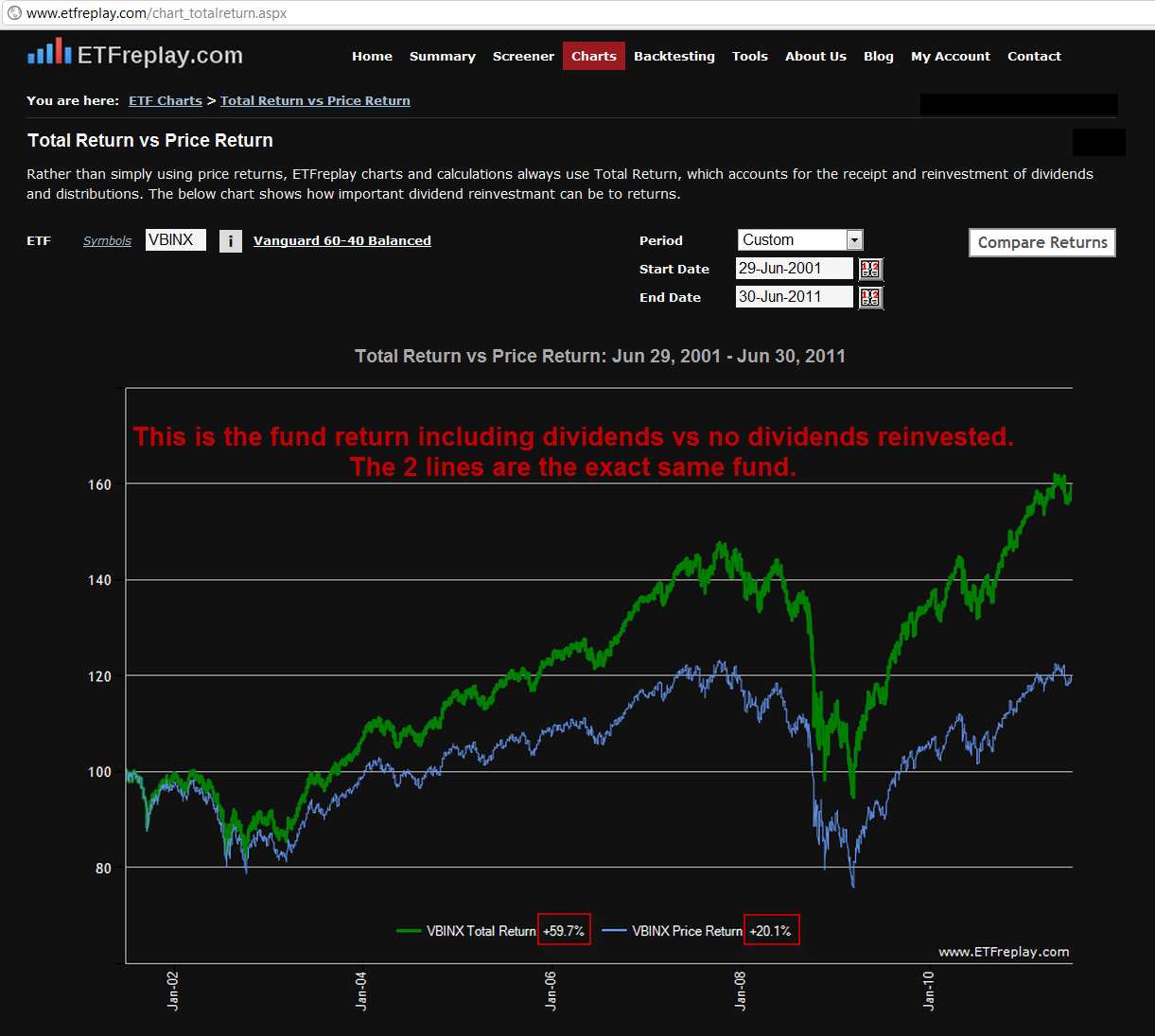Expand the Period dropdown arrow
1155x1036 pixels.
[854, 240]
